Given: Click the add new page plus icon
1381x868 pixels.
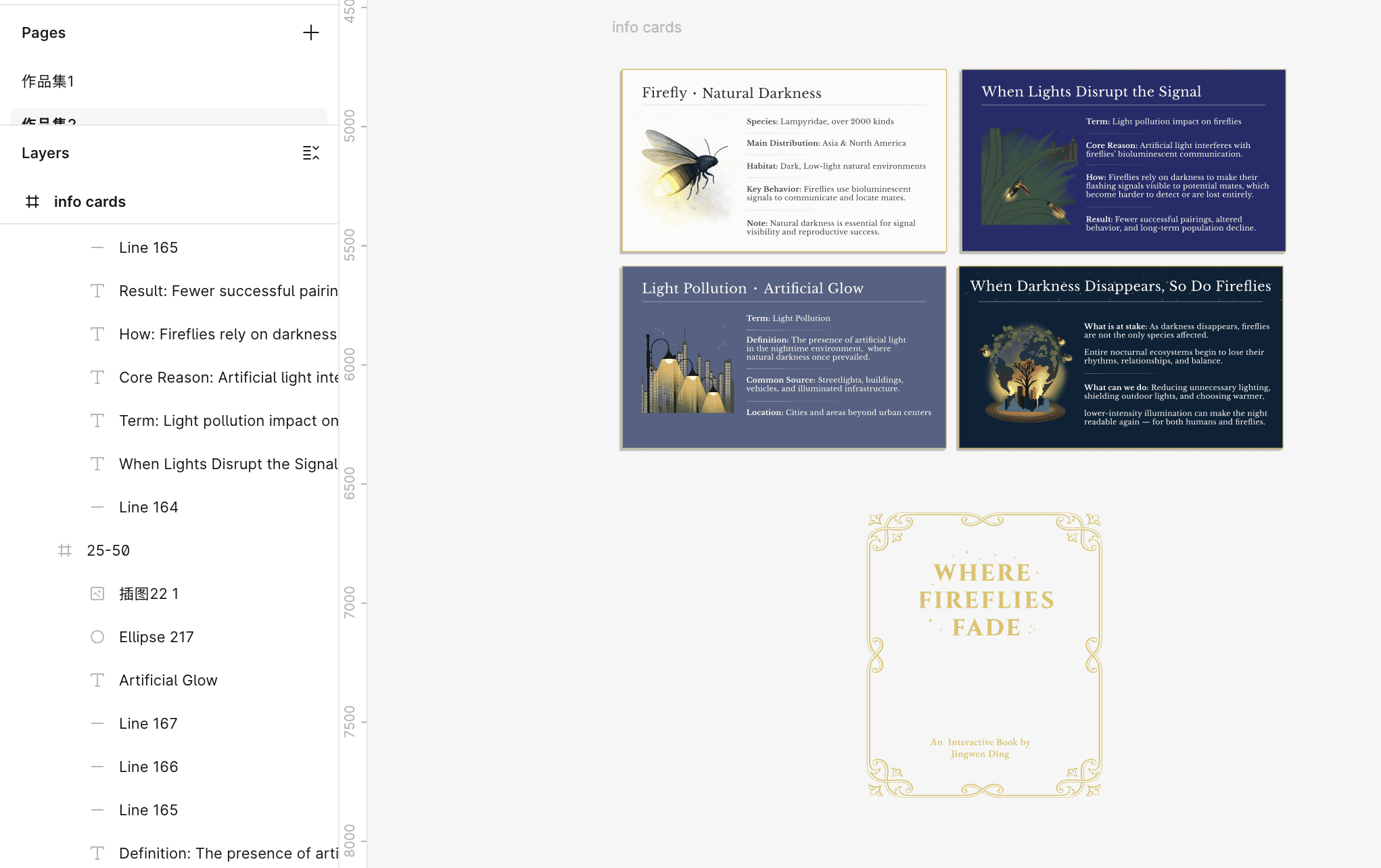Looking at the screenshot, I should click(310, 32).
